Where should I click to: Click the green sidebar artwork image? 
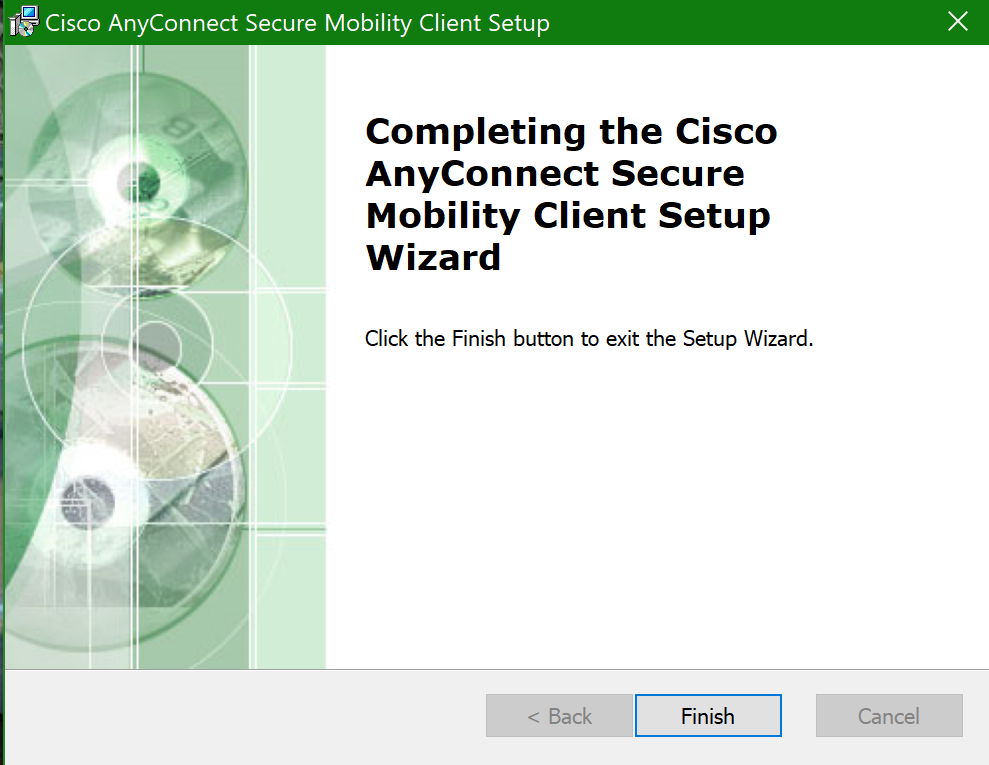tap(165, 360)
